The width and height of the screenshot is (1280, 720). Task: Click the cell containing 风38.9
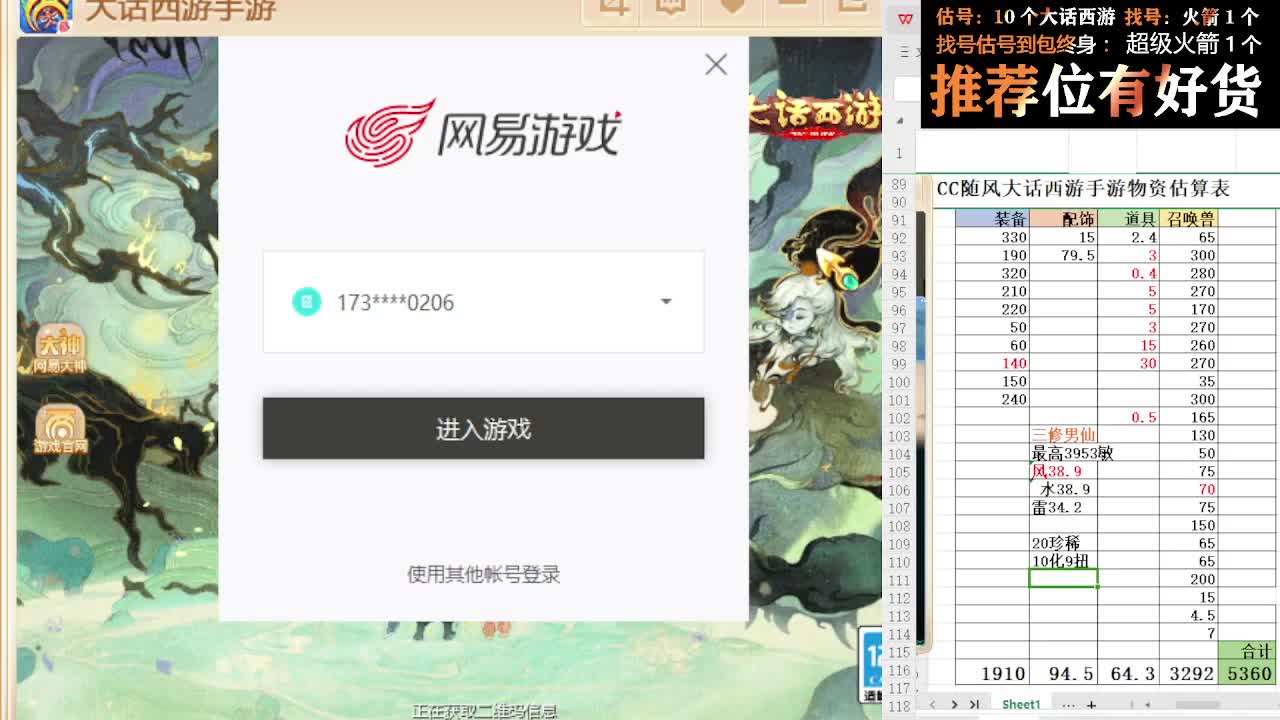1055,470
